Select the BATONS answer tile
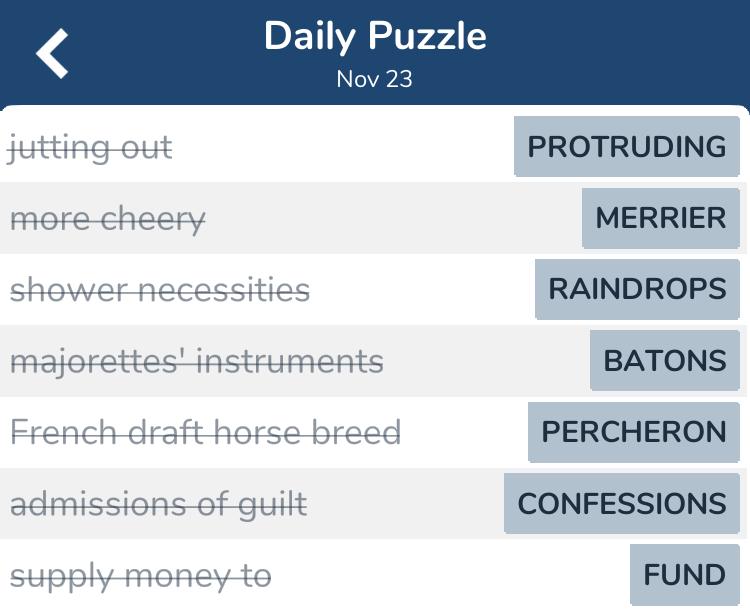This screenshot has height=611, width=750. [x=664, y=360]
